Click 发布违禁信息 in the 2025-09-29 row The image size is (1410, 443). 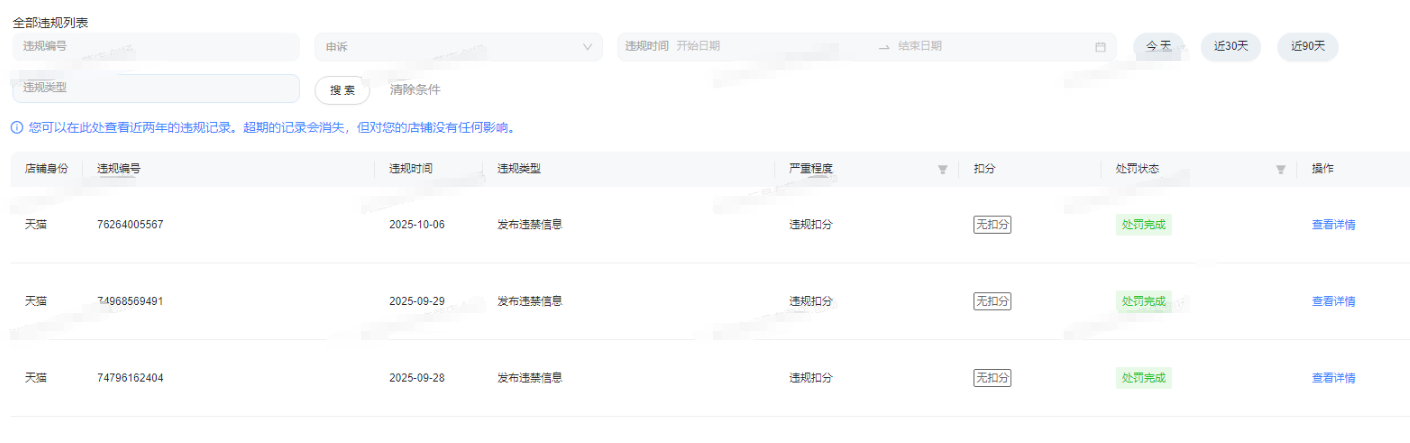[x=530, y=301]
